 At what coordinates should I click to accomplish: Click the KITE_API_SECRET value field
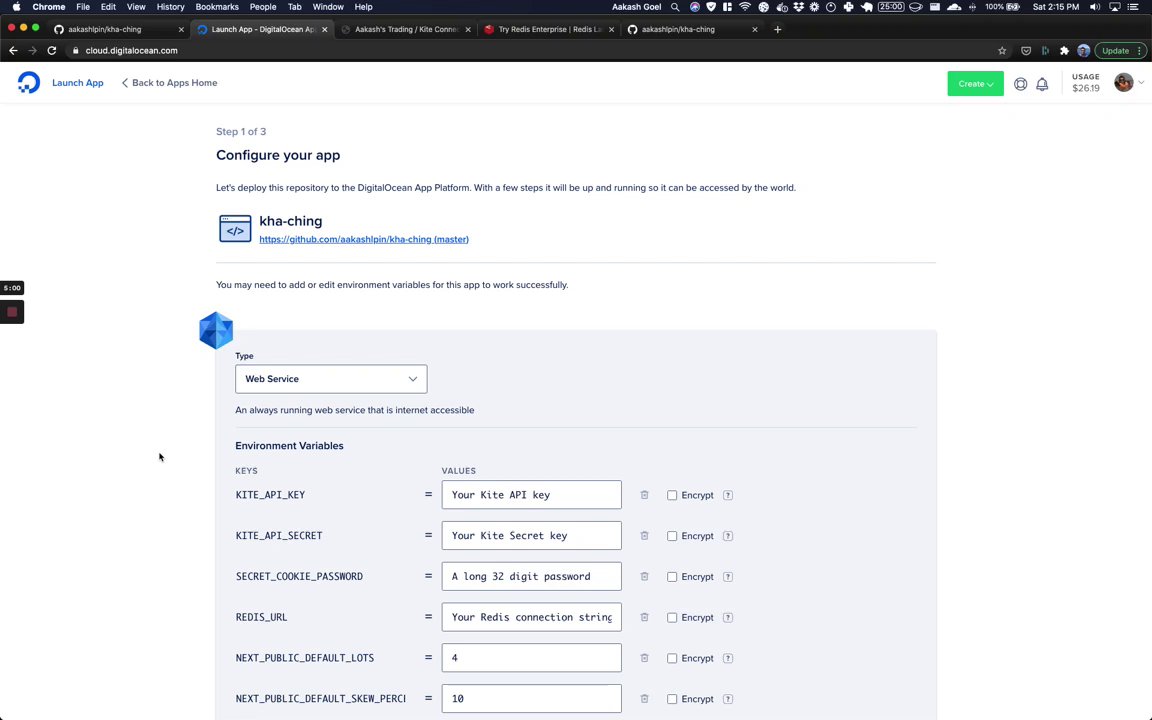(x=531, y=536)
